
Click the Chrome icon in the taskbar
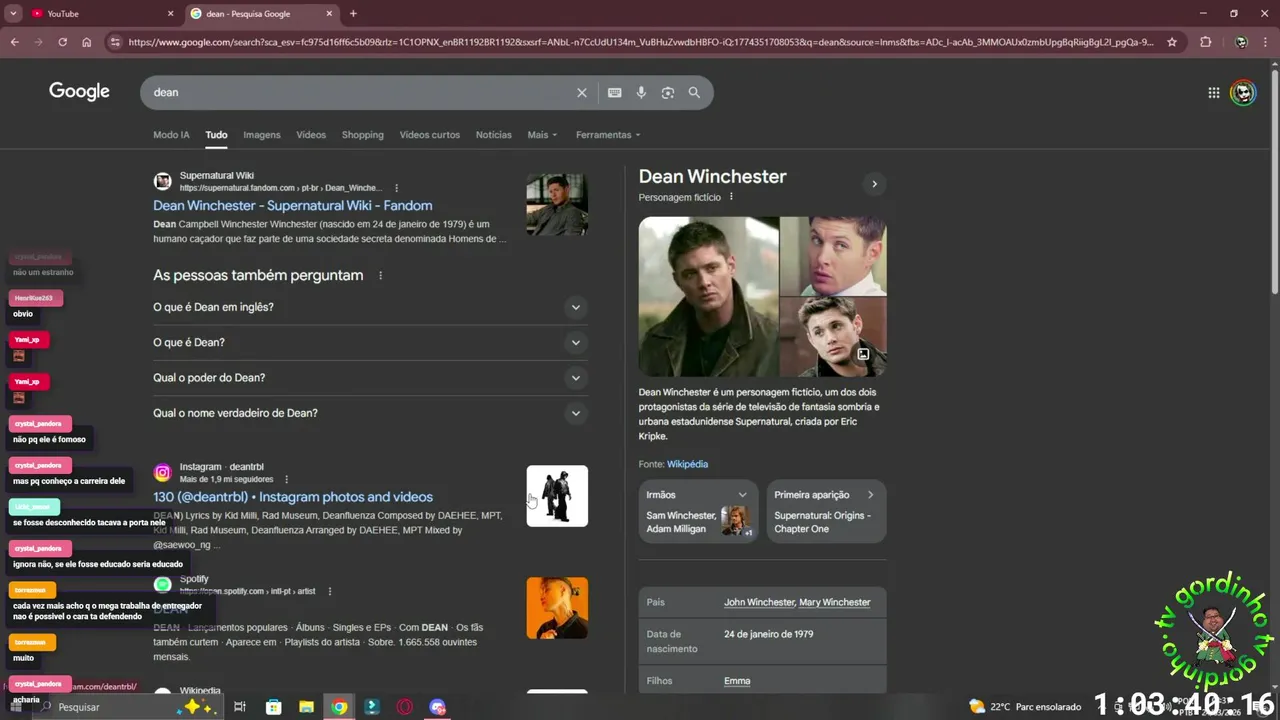[x=339, y=707]
